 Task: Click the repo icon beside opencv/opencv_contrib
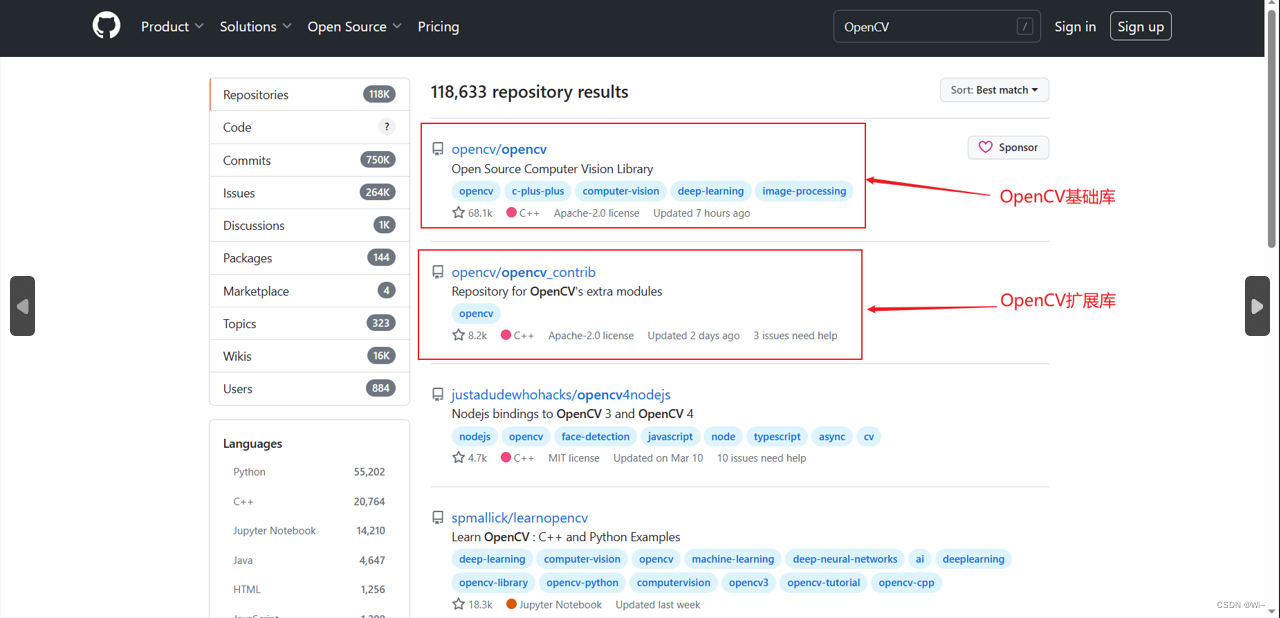(x=438, y=272)
